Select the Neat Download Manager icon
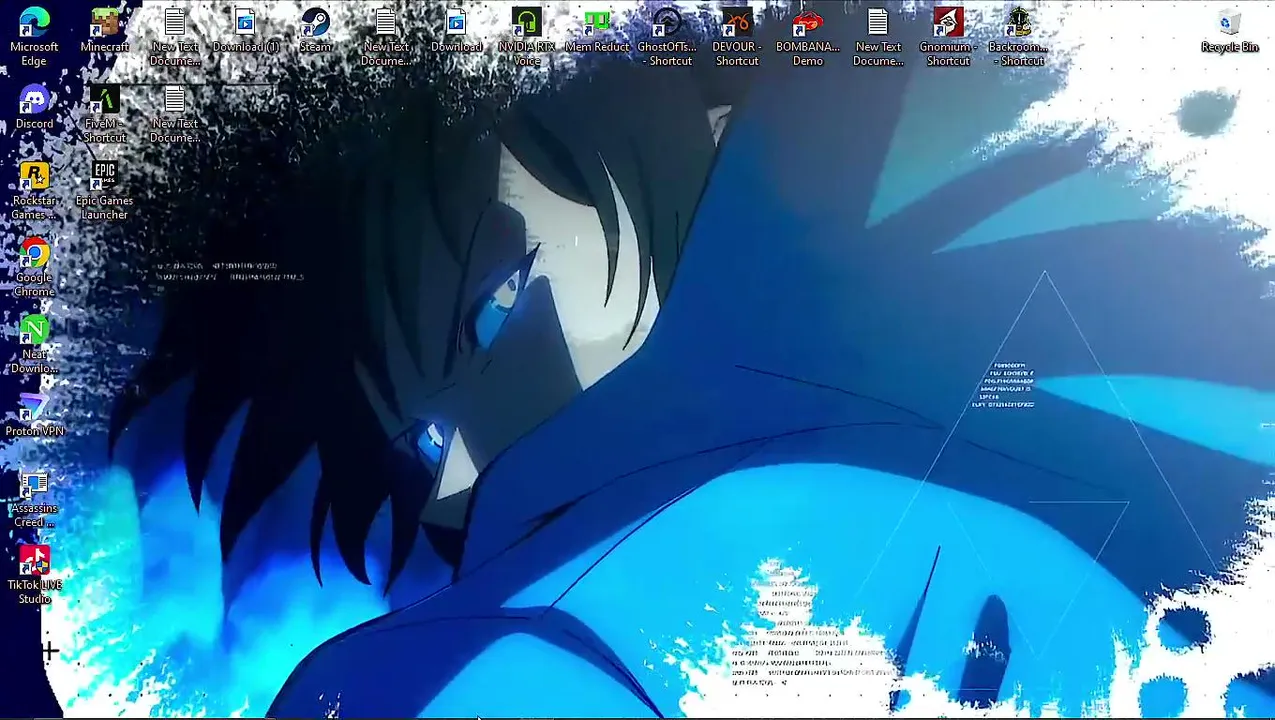1275x720 pixels. pyautogui.click(x=34, y=345)
